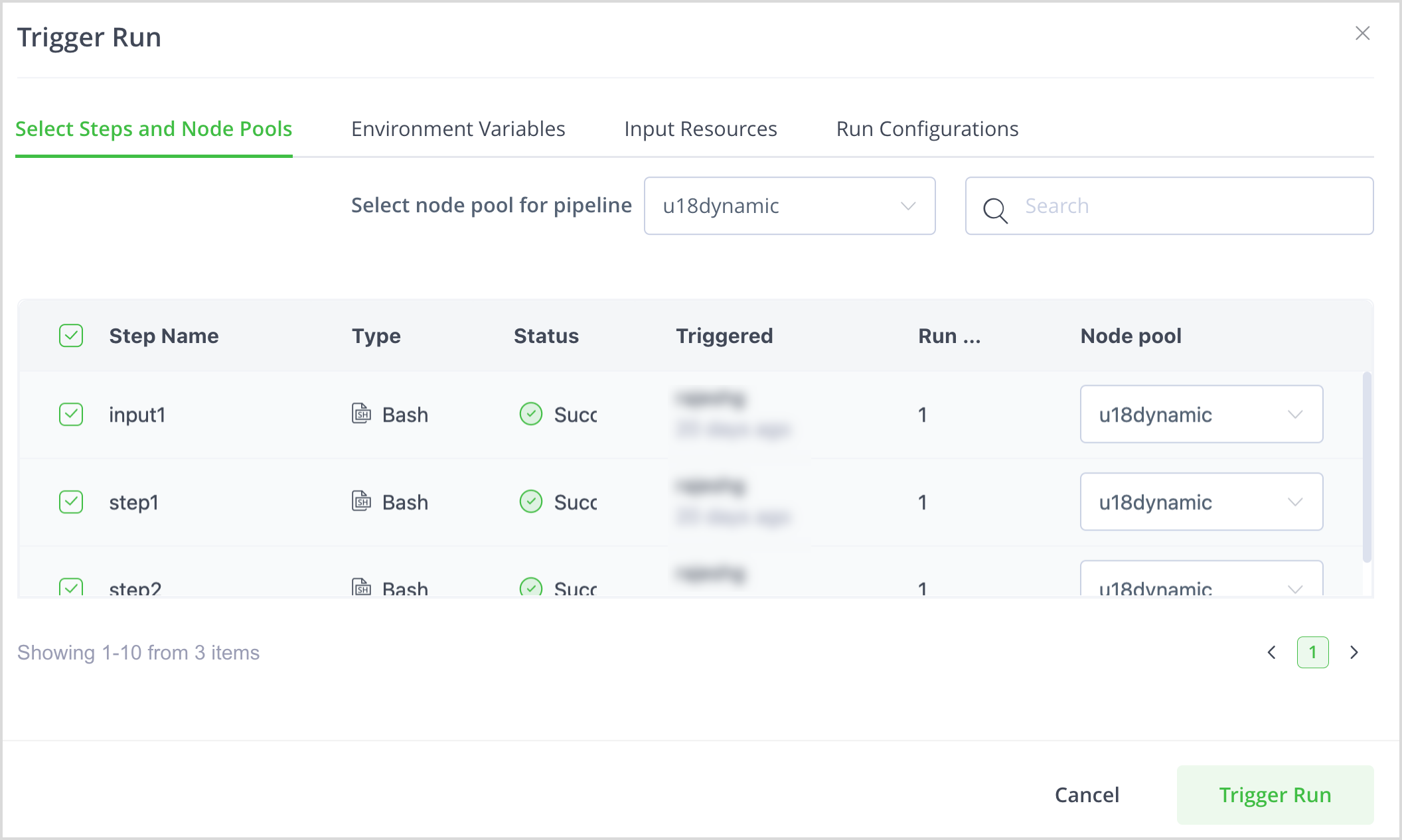Click the Bash type icon for step1
Viewport: 1402px width, 840px height.
click(x=361, y=501)
